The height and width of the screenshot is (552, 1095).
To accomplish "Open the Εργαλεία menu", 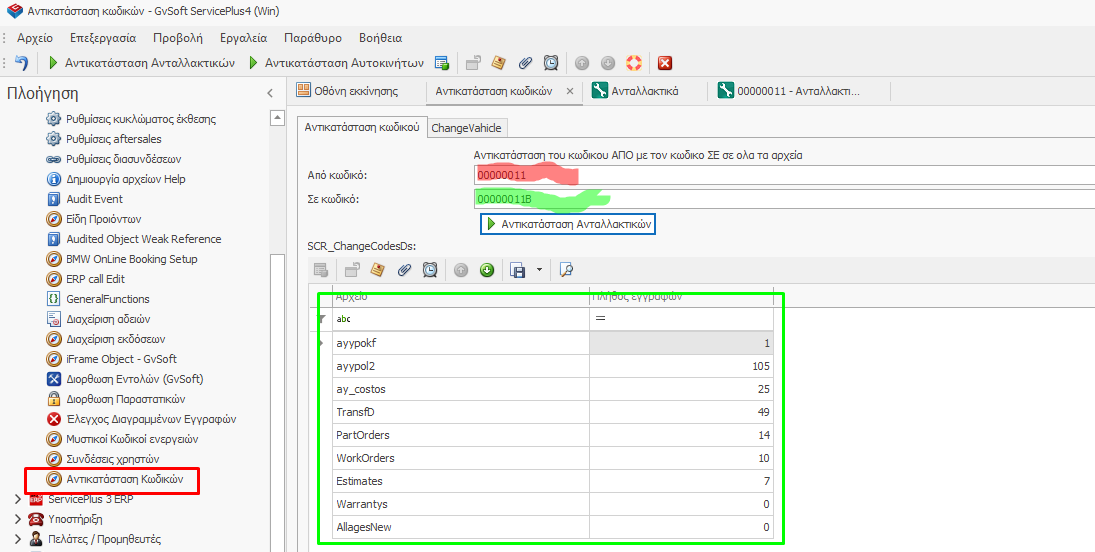I will 243,38.
